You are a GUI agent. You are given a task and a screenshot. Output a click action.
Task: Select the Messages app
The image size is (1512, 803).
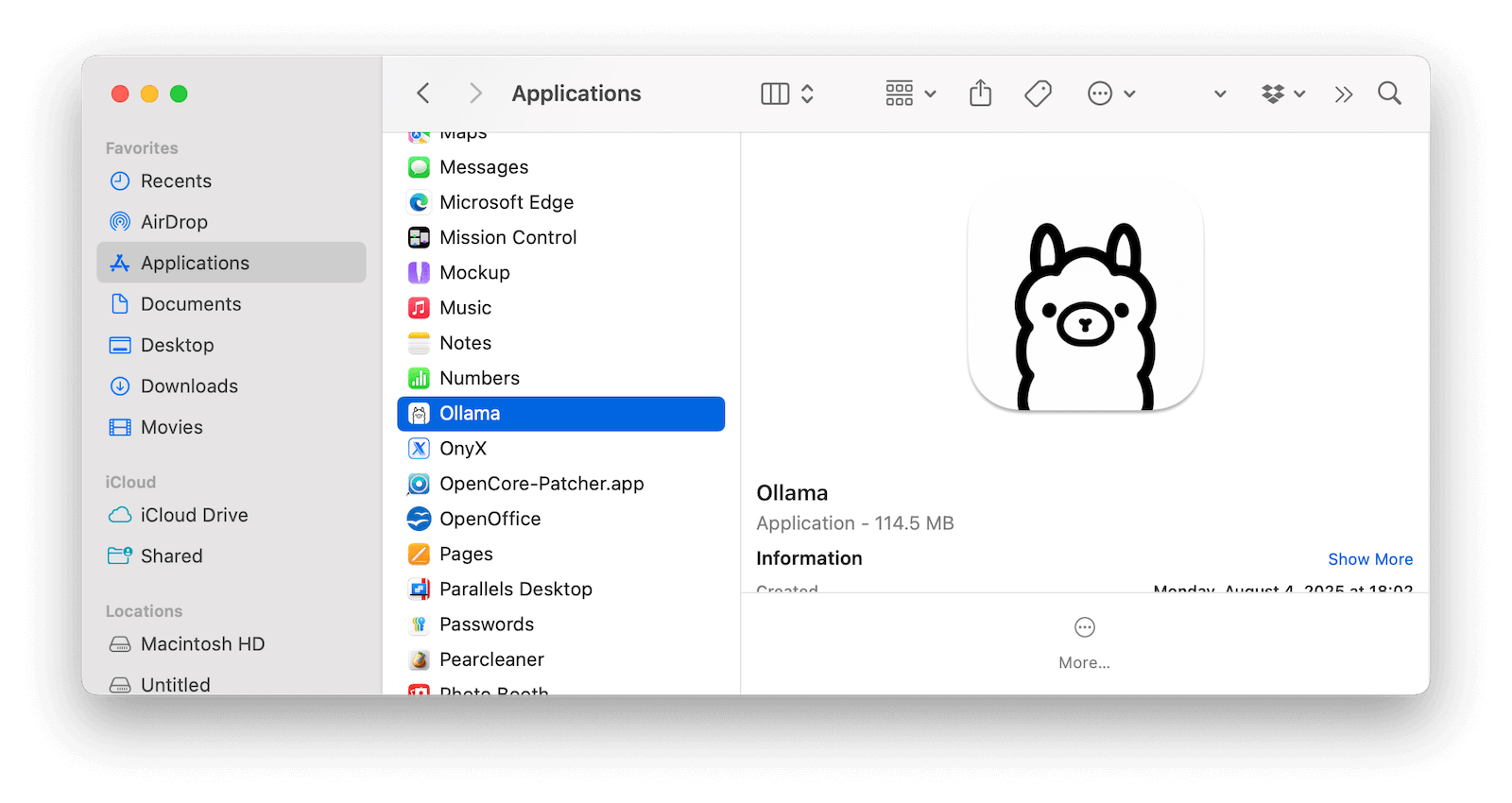[561, 167]
